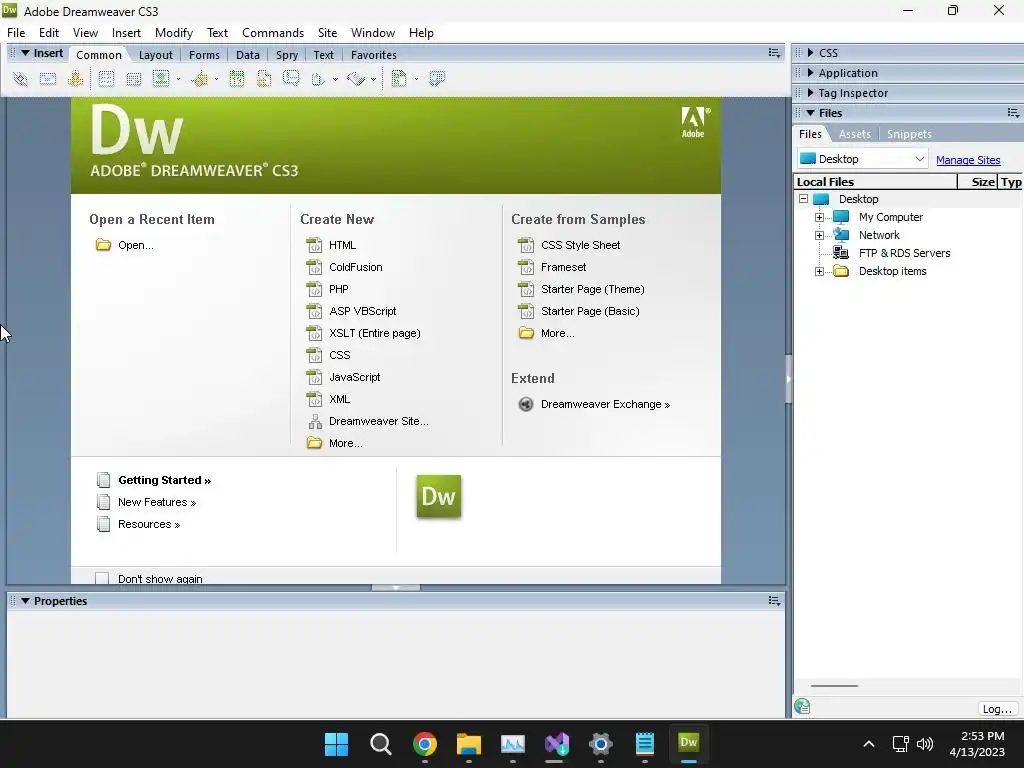The image size is (1024, 768).
Task: Open the Getting Started link
Action: point(165,480)
